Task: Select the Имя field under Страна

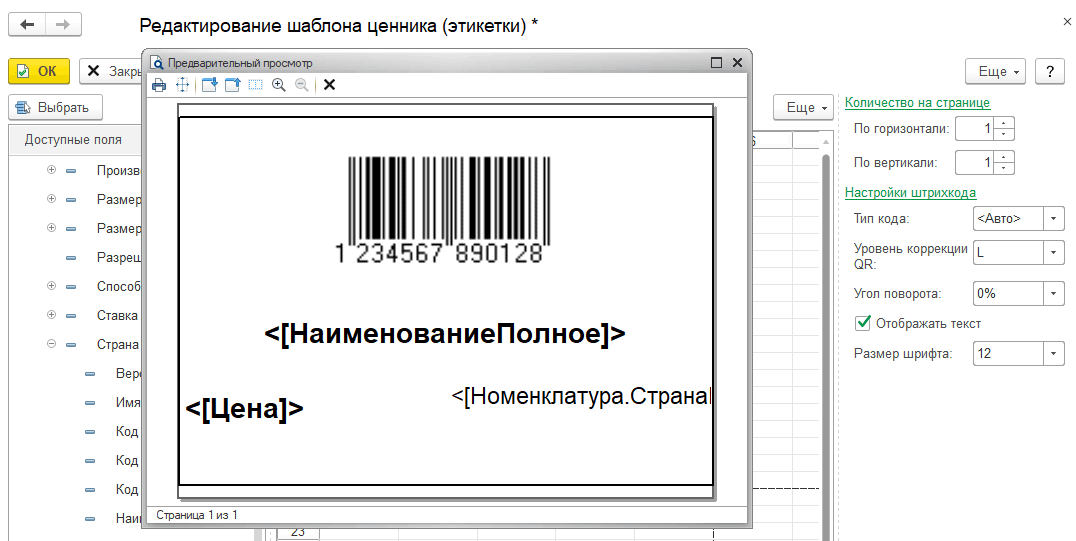Action: click(x=75, y=402)
